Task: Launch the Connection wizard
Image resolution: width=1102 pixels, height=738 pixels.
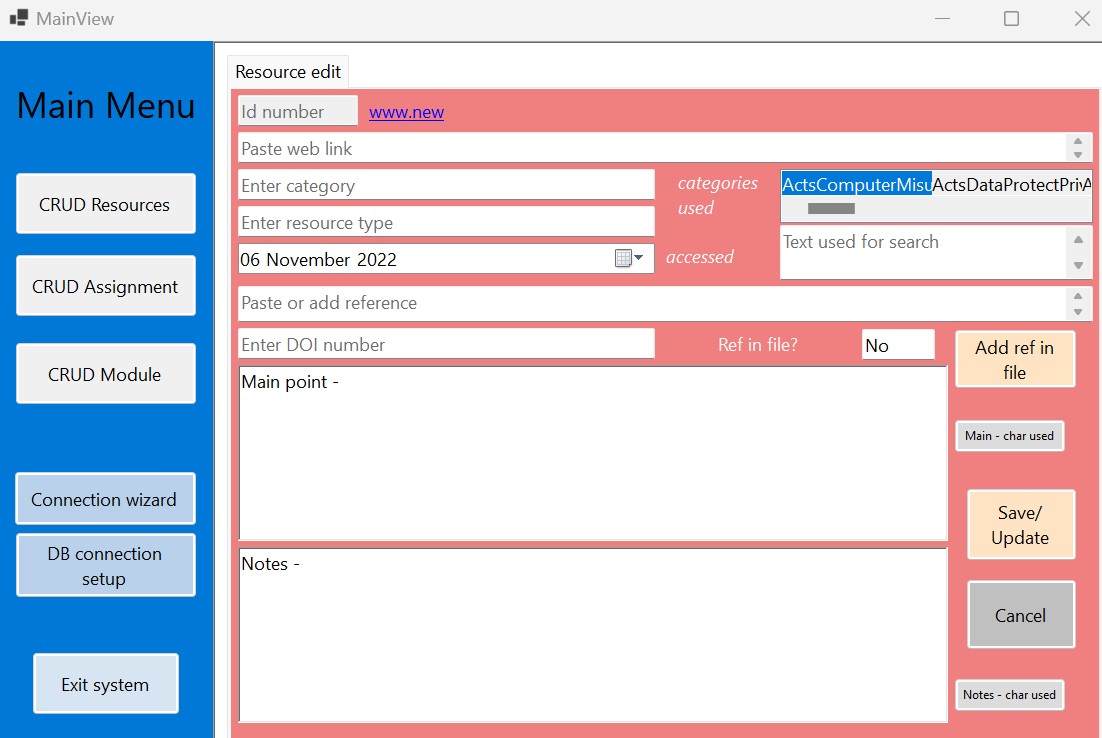Action: (105, 500)
